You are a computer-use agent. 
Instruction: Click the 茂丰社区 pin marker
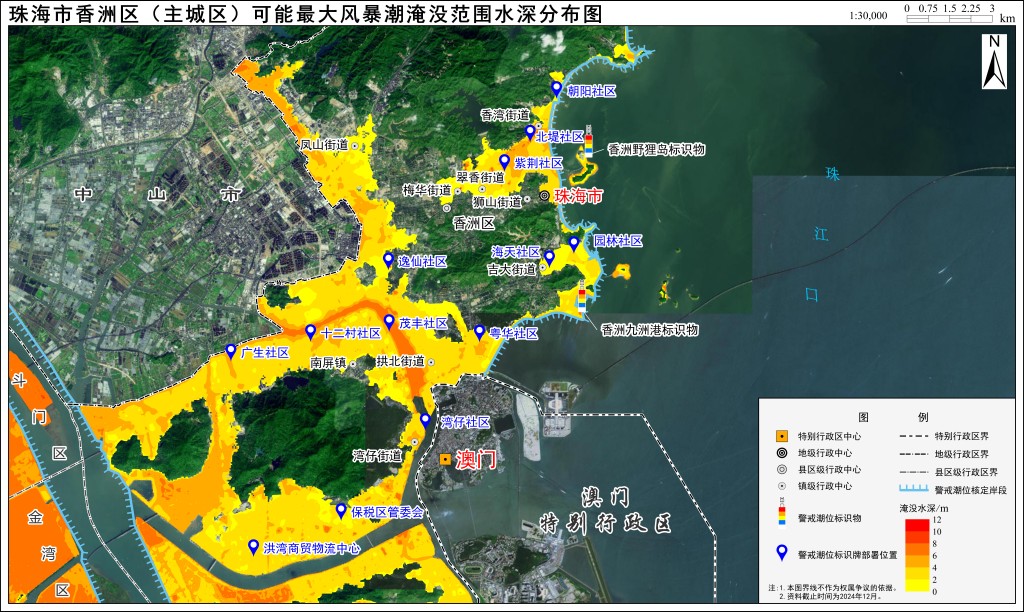point(389,321)
